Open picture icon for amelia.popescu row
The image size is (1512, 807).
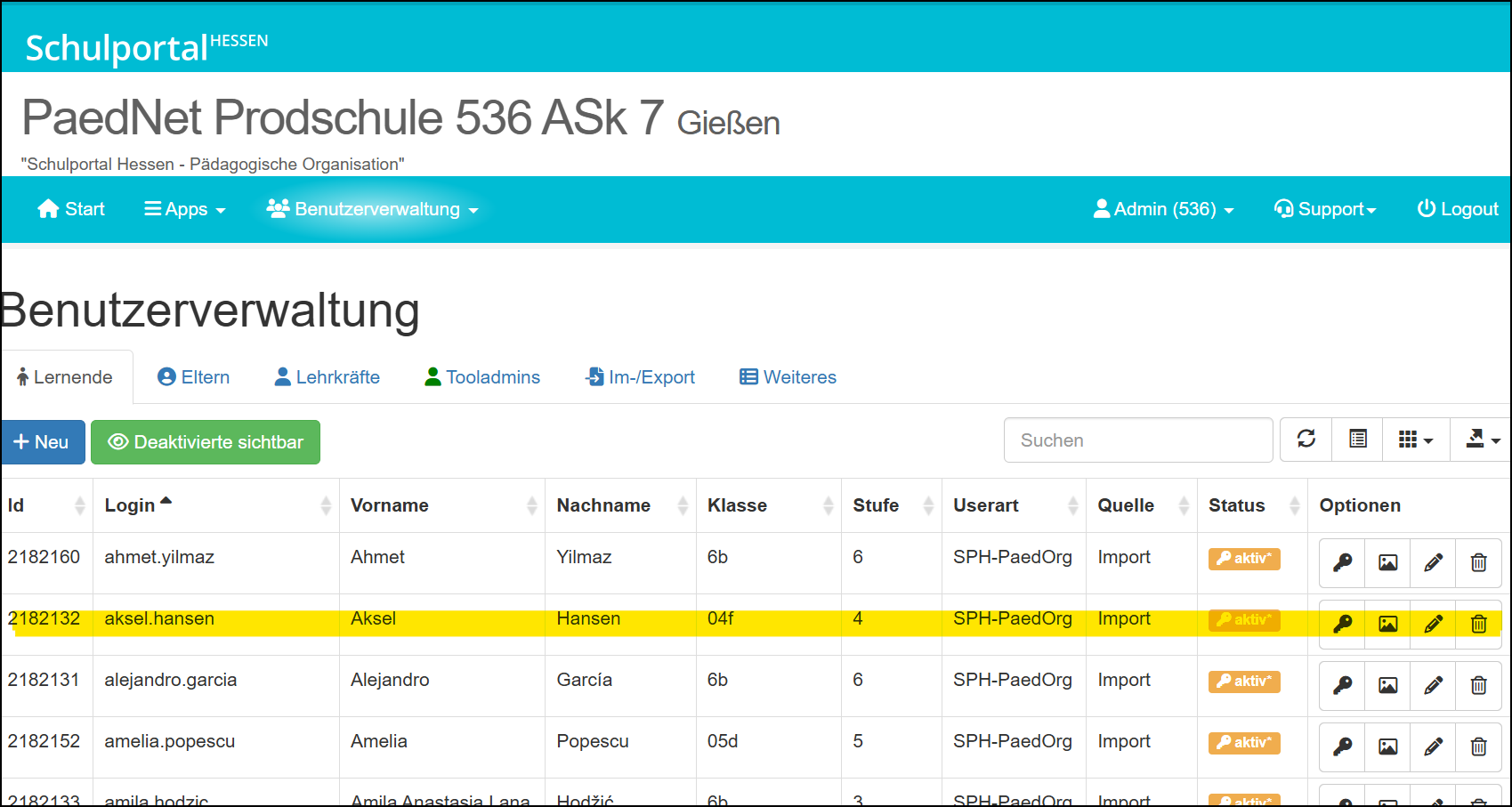coord(1387,746)
